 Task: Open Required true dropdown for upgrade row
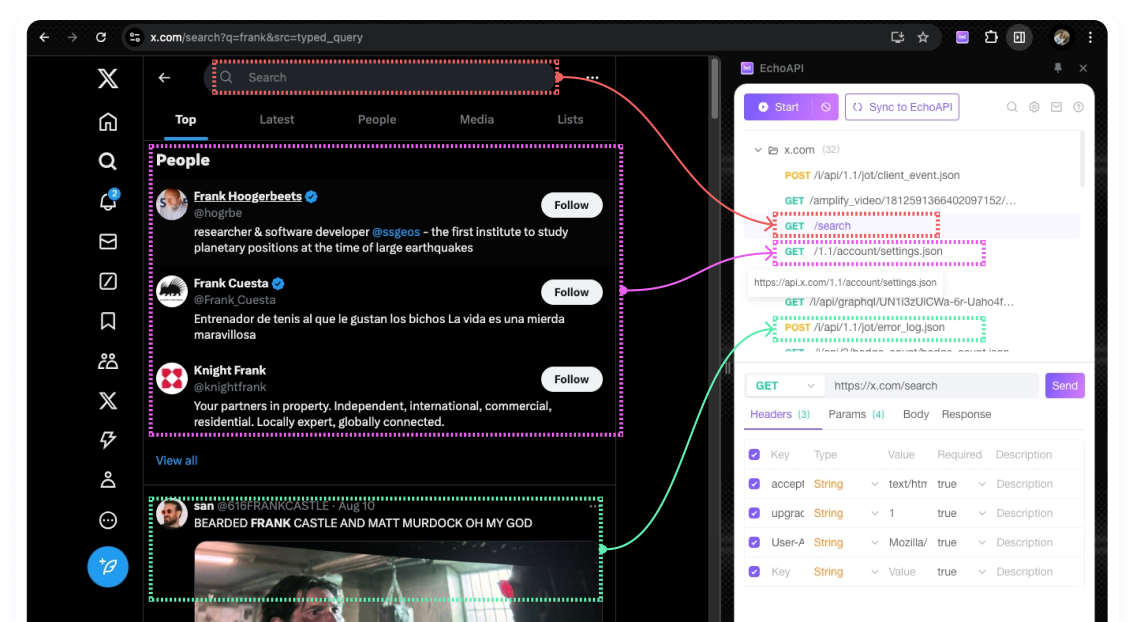point(961,513)
